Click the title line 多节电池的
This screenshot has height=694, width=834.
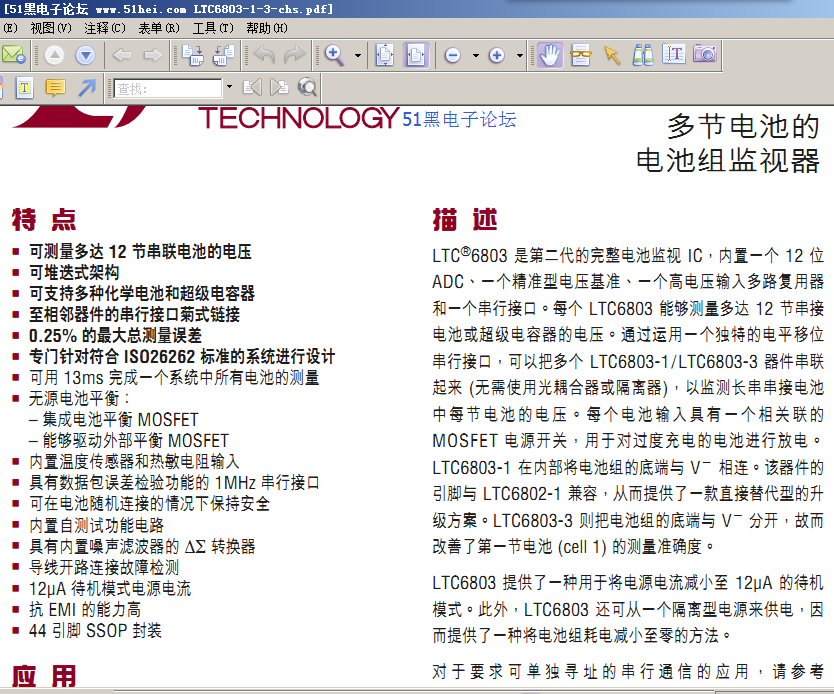(x=743, y=127)
